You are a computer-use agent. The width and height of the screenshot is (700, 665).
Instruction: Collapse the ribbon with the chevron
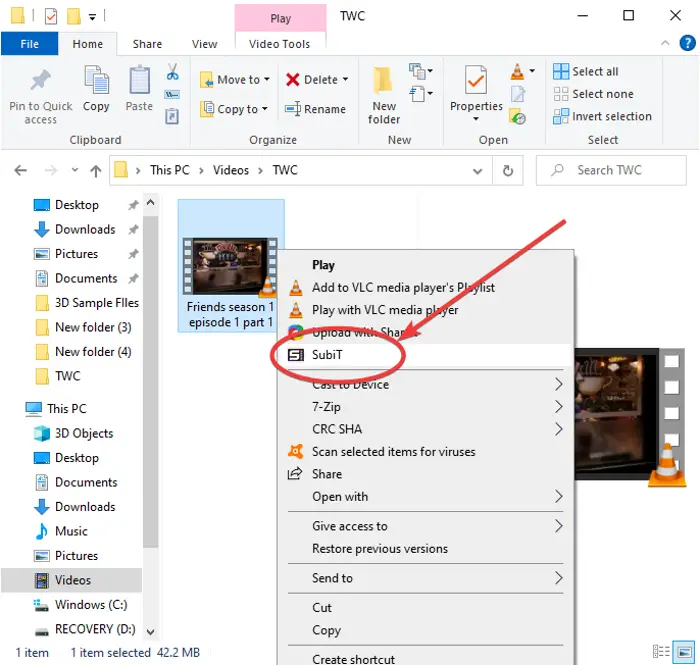click(665, 43)
